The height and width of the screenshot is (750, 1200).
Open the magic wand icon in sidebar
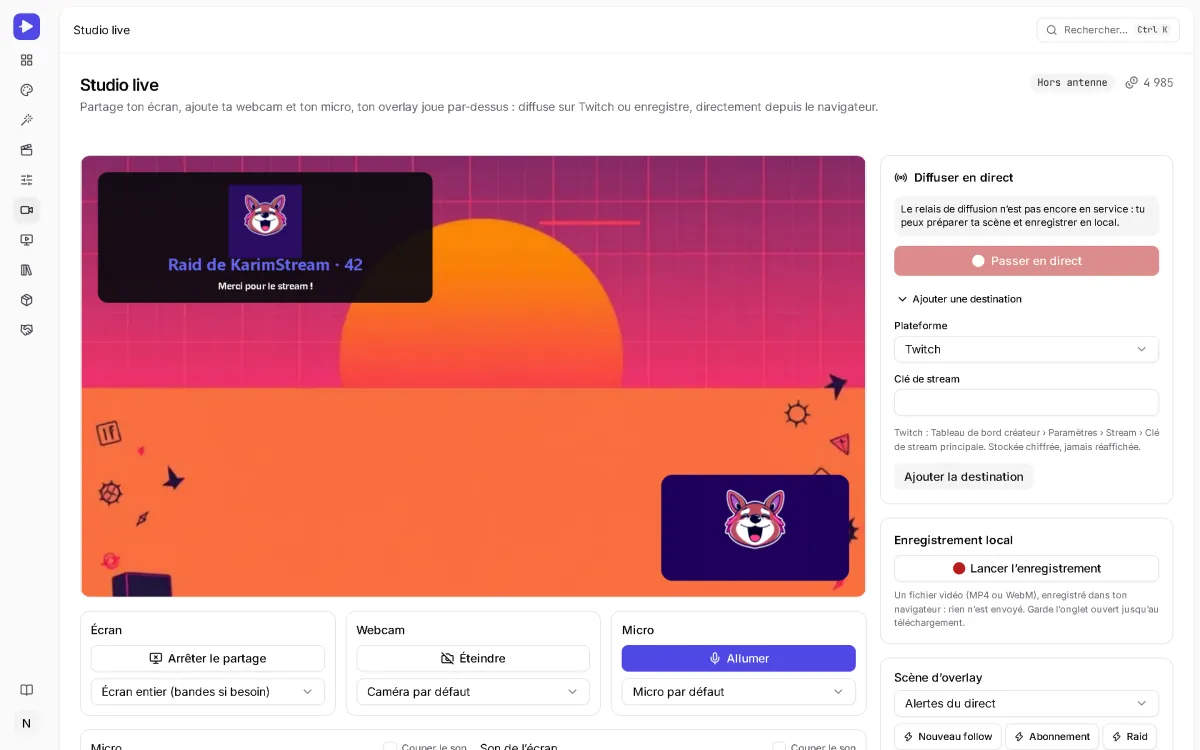[27, 120]
